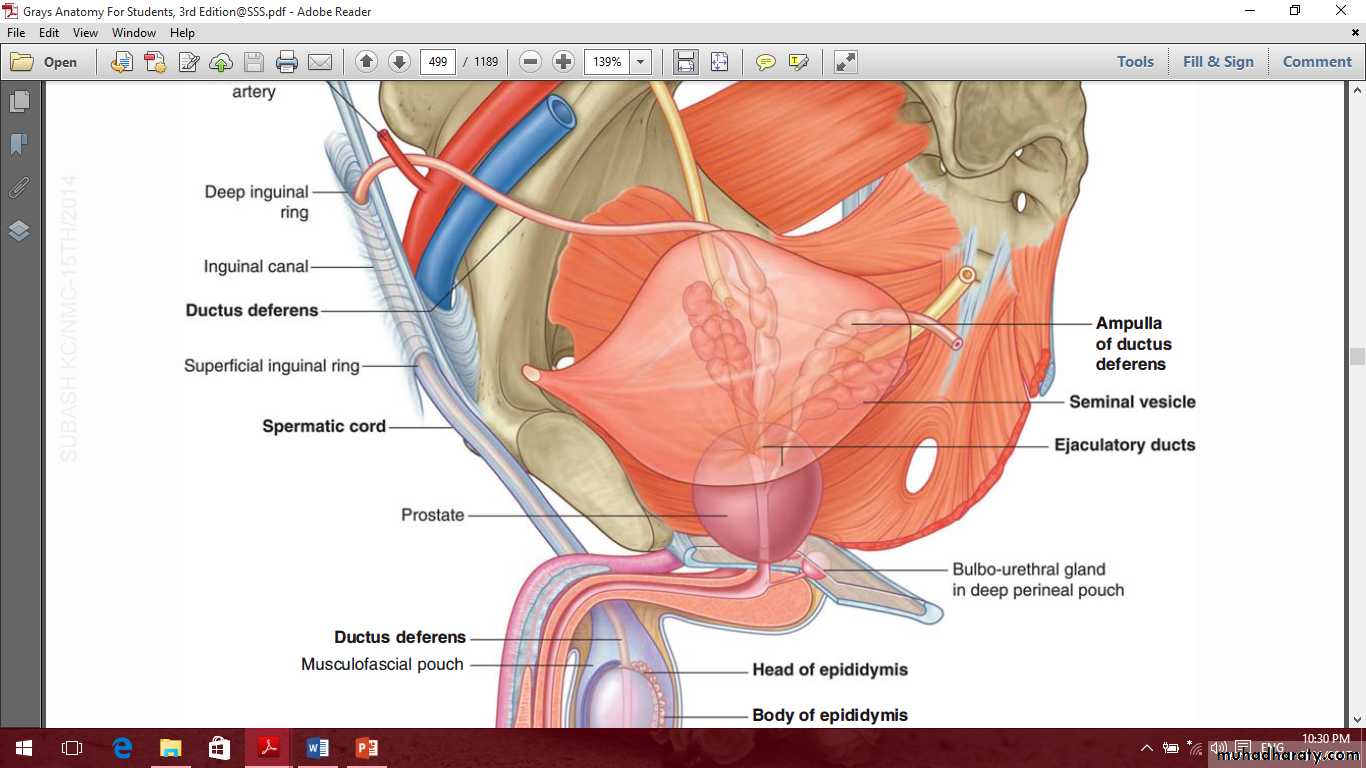
Task: Click the Print file icon
Action: coord(287,62)
